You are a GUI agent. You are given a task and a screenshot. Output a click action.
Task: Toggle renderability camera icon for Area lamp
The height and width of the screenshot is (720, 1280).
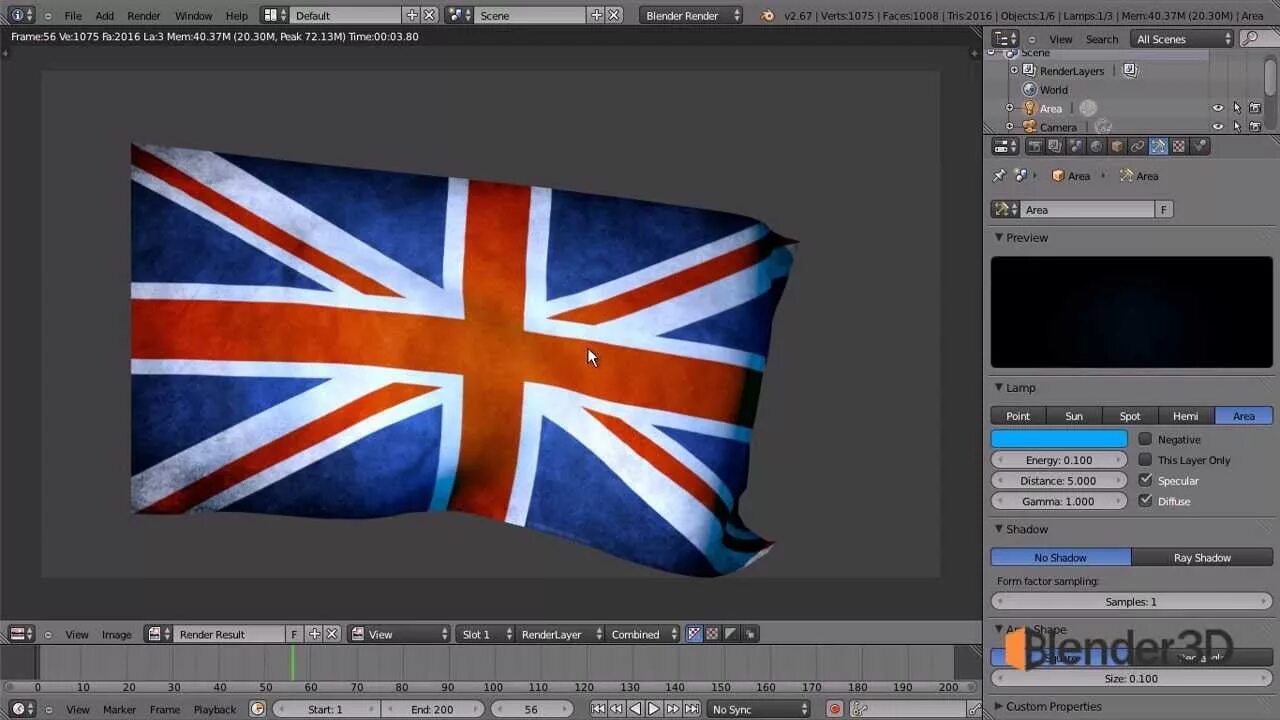click(1255, 108)
